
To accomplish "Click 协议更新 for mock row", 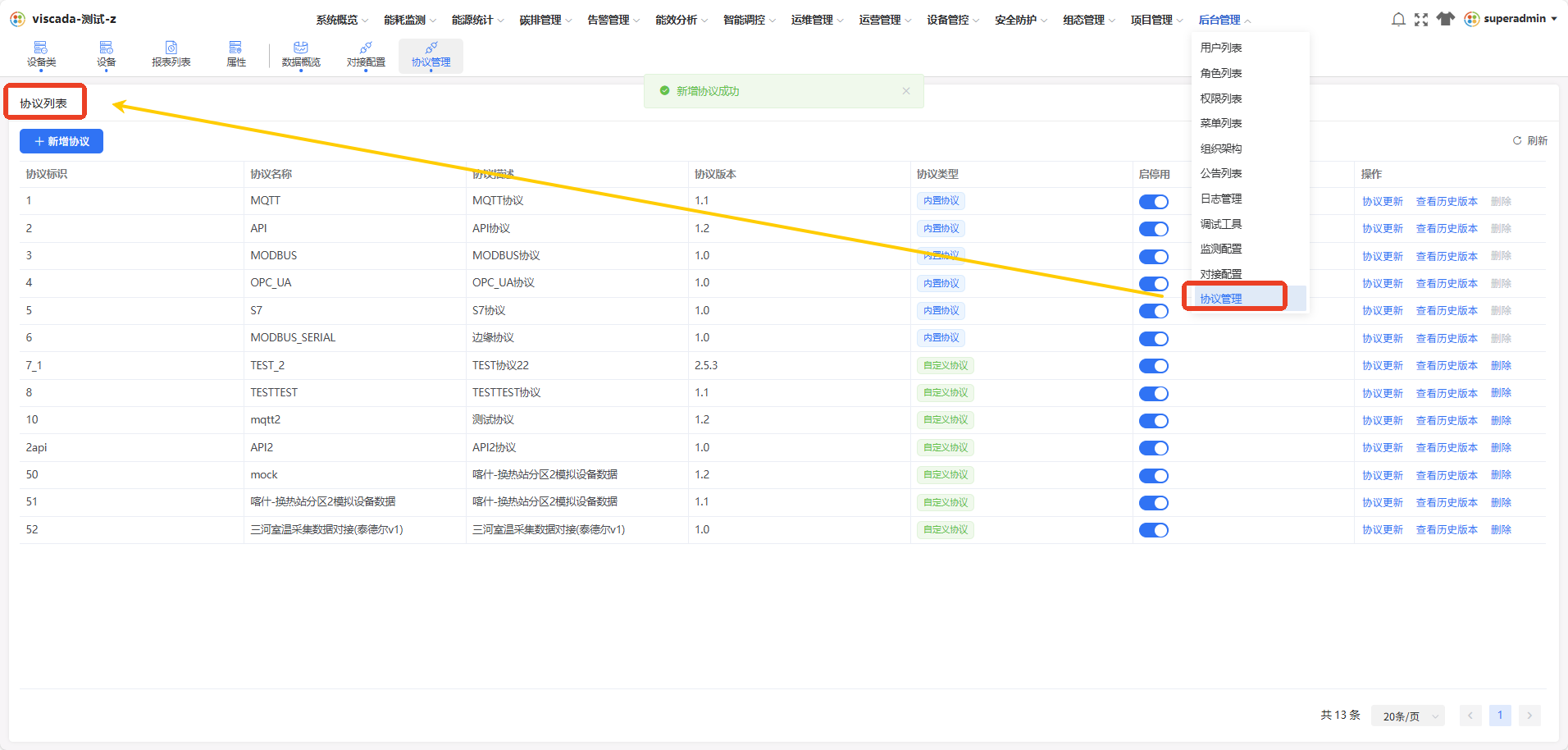I will [x=1383, y=476].
